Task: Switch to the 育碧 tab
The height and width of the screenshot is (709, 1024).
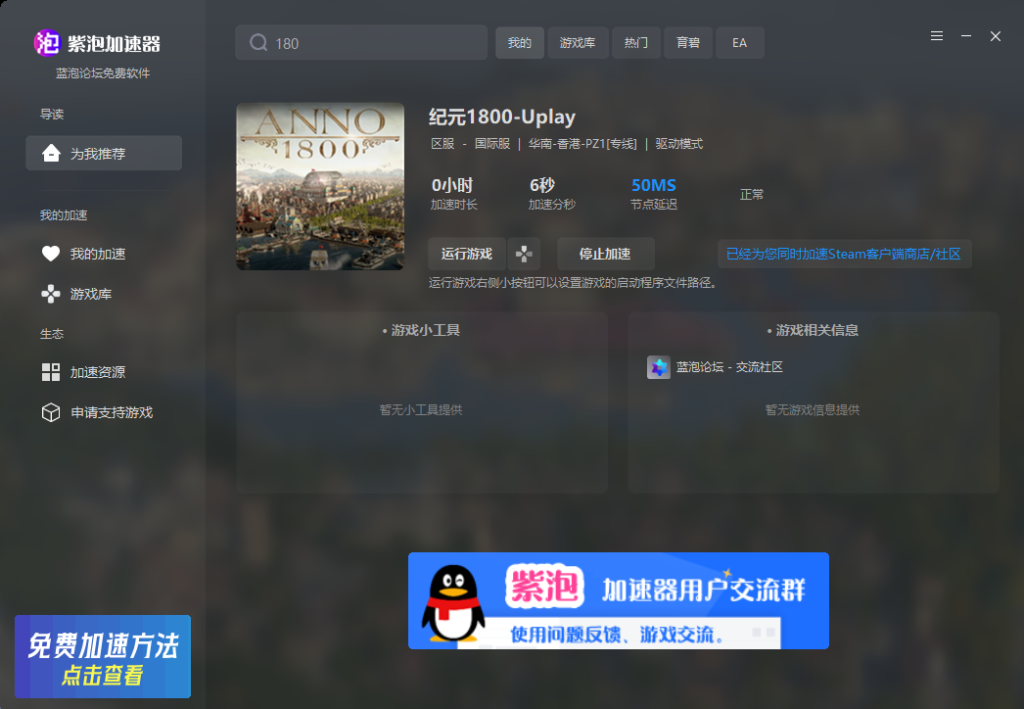Action: (x=688, y=42)
